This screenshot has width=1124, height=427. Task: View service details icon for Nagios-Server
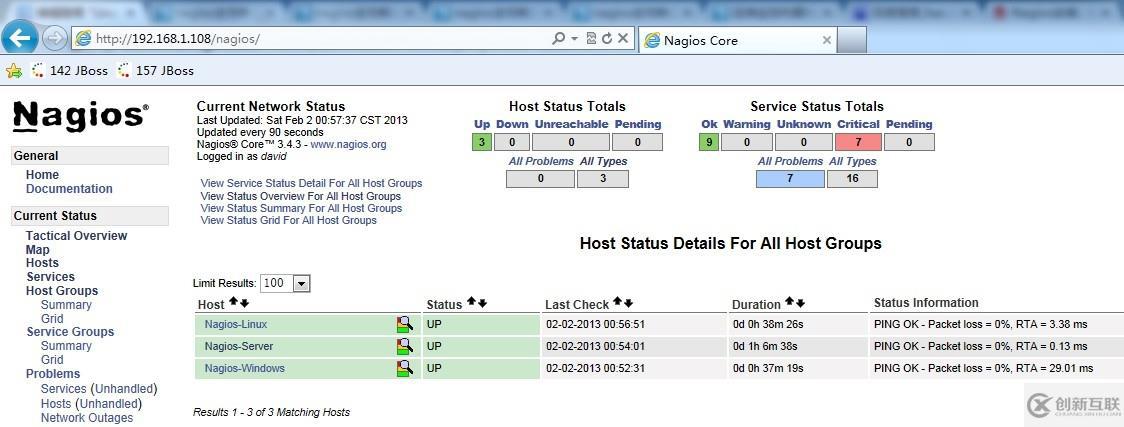coord(405,347)
